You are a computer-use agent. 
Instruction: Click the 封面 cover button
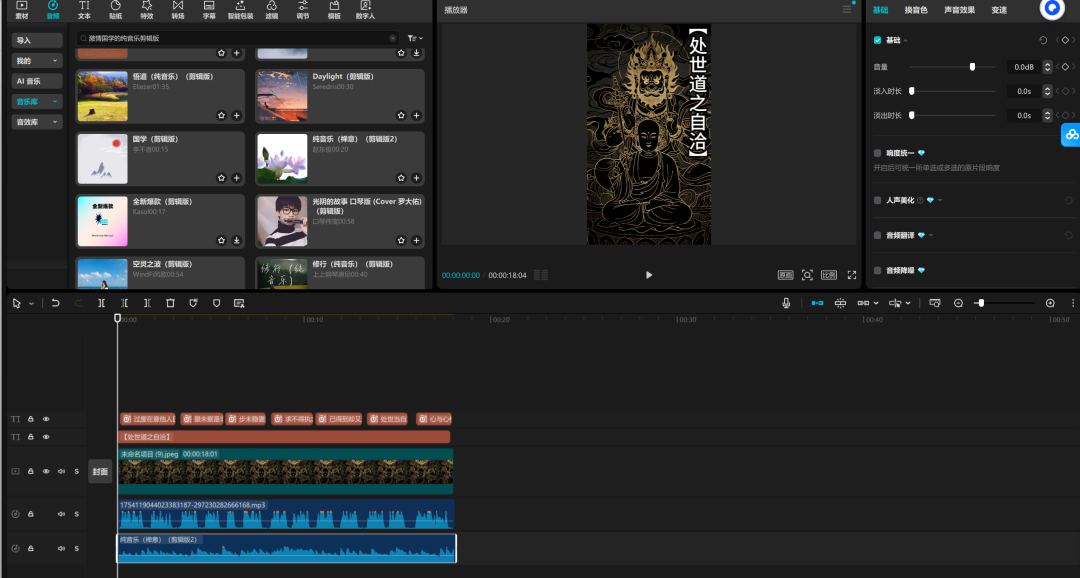coord(101,472)
